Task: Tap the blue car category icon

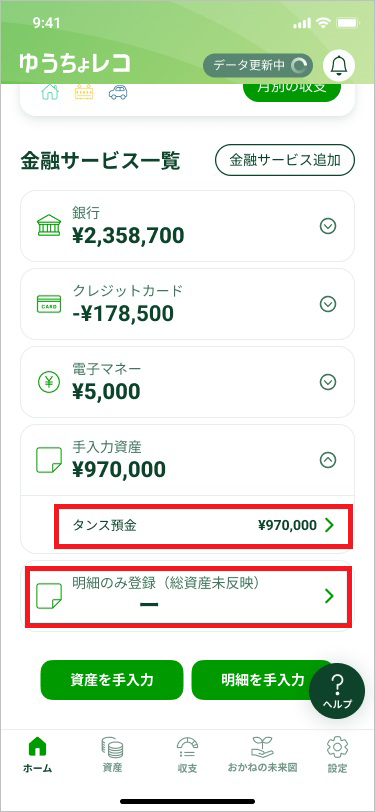Action: pyautogui.click(x=119, y=93)
